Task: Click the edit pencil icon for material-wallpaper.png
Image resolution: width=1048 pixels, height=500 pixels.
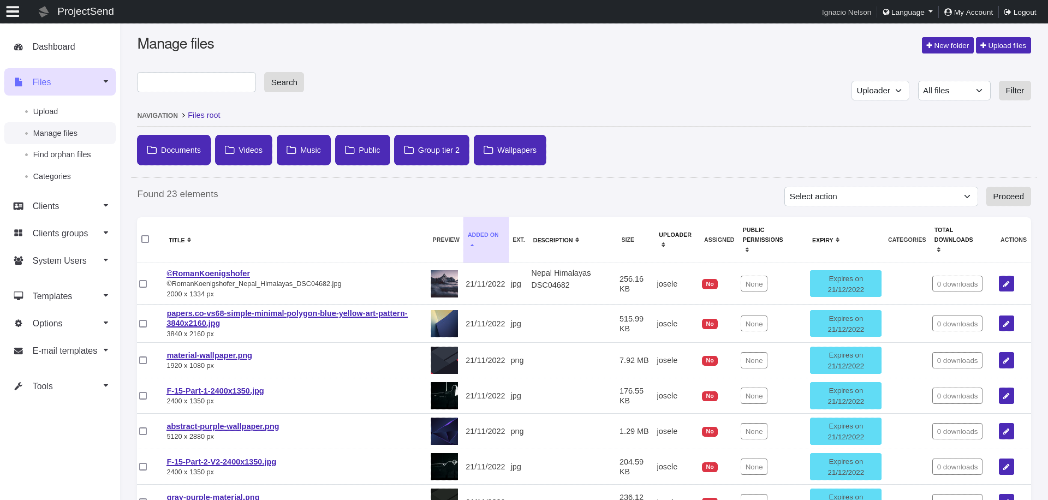Action: pos(1006,360)
